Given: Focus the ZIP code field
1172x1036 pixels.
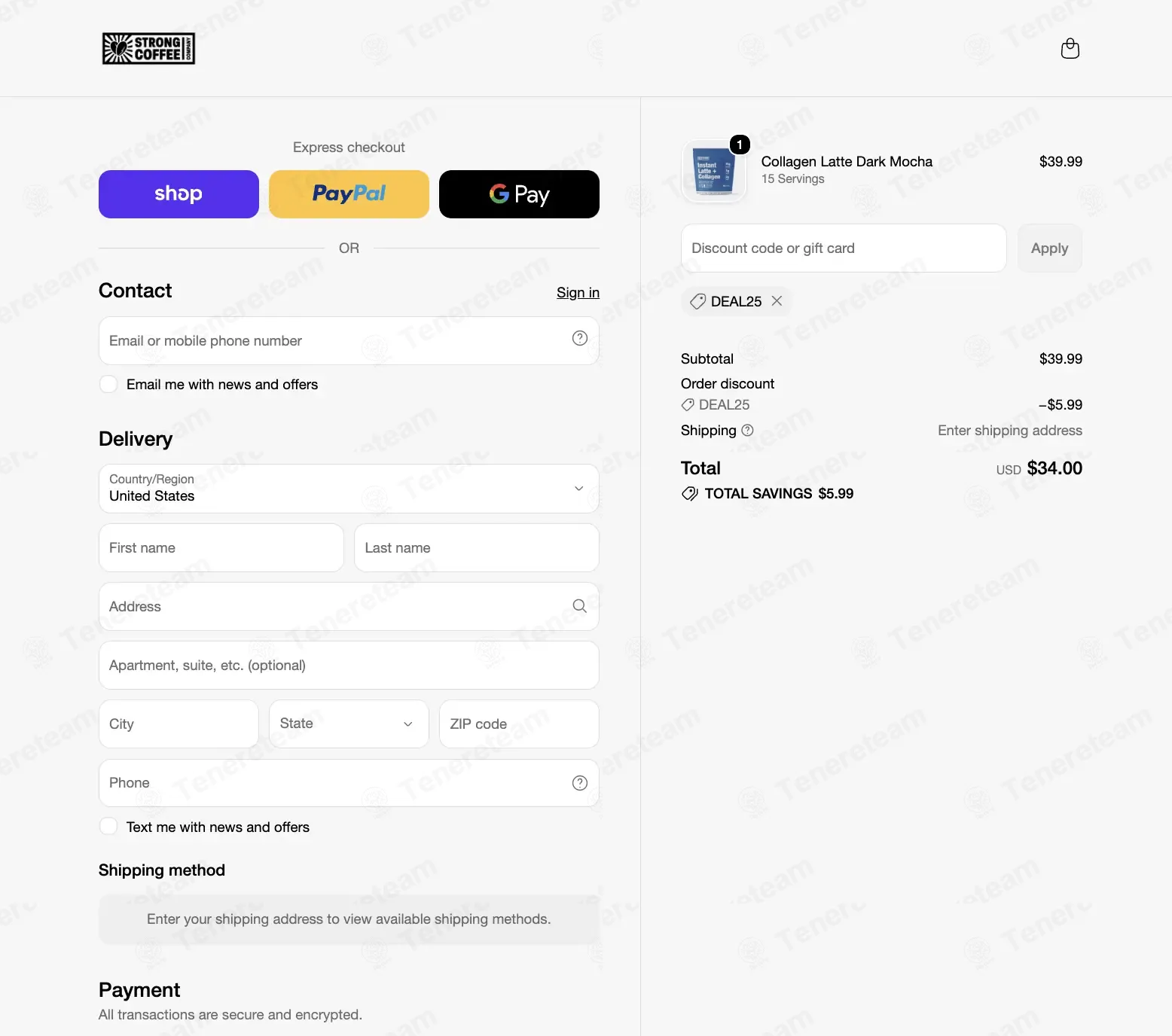Looking at the screenshot, I should tap(519, 724).
